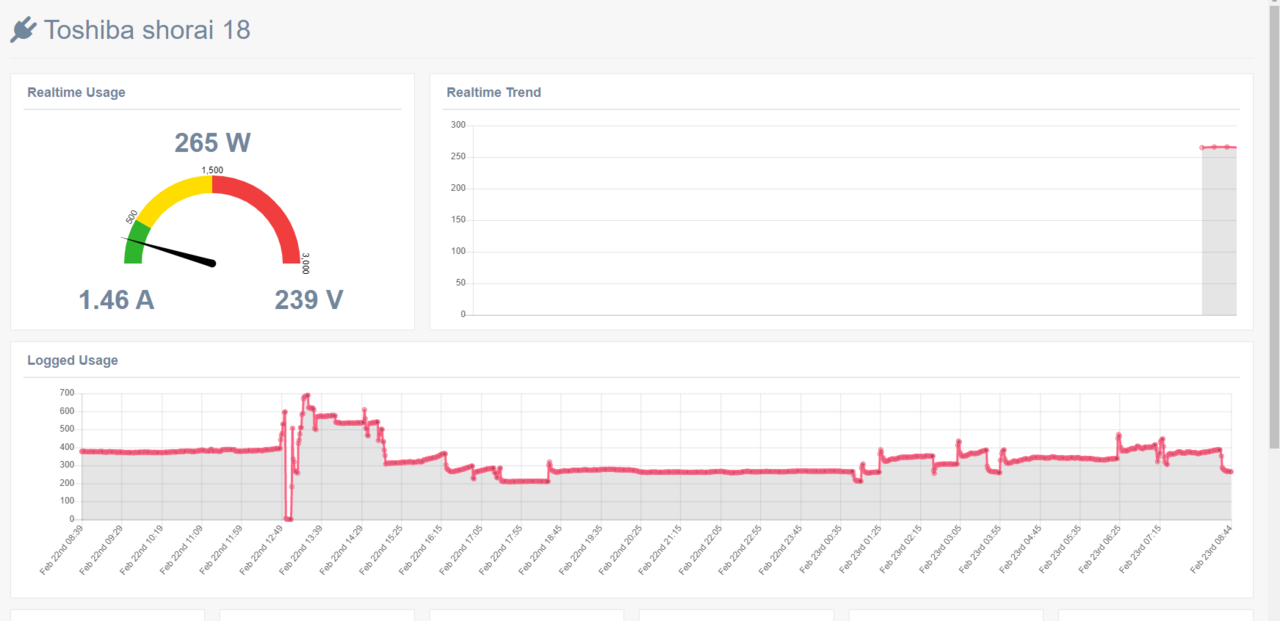Click the Feb 22nd 15:25 time label
This screenshot has width=1280, height=621.
[382, 549]
